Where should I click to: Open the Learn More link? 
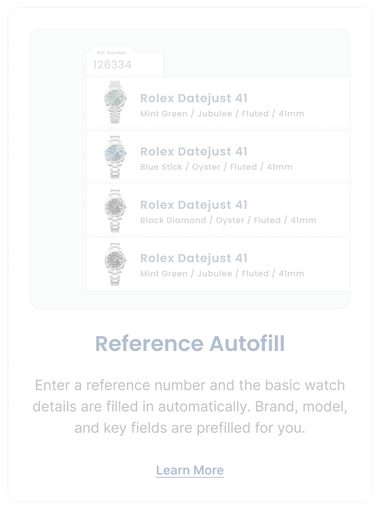click(x=190, y=470)
